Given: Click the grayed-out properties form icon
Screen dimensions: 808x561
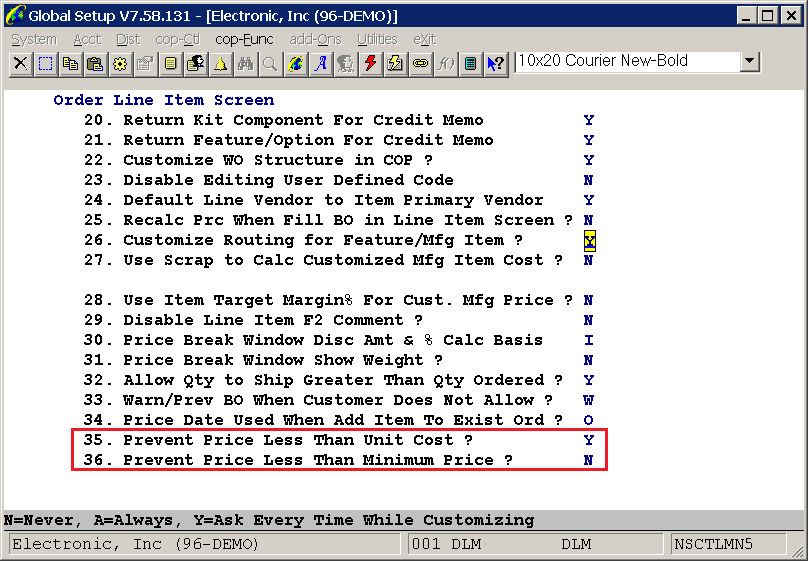Looking at the screenshot, I should (x=145, y=64).
